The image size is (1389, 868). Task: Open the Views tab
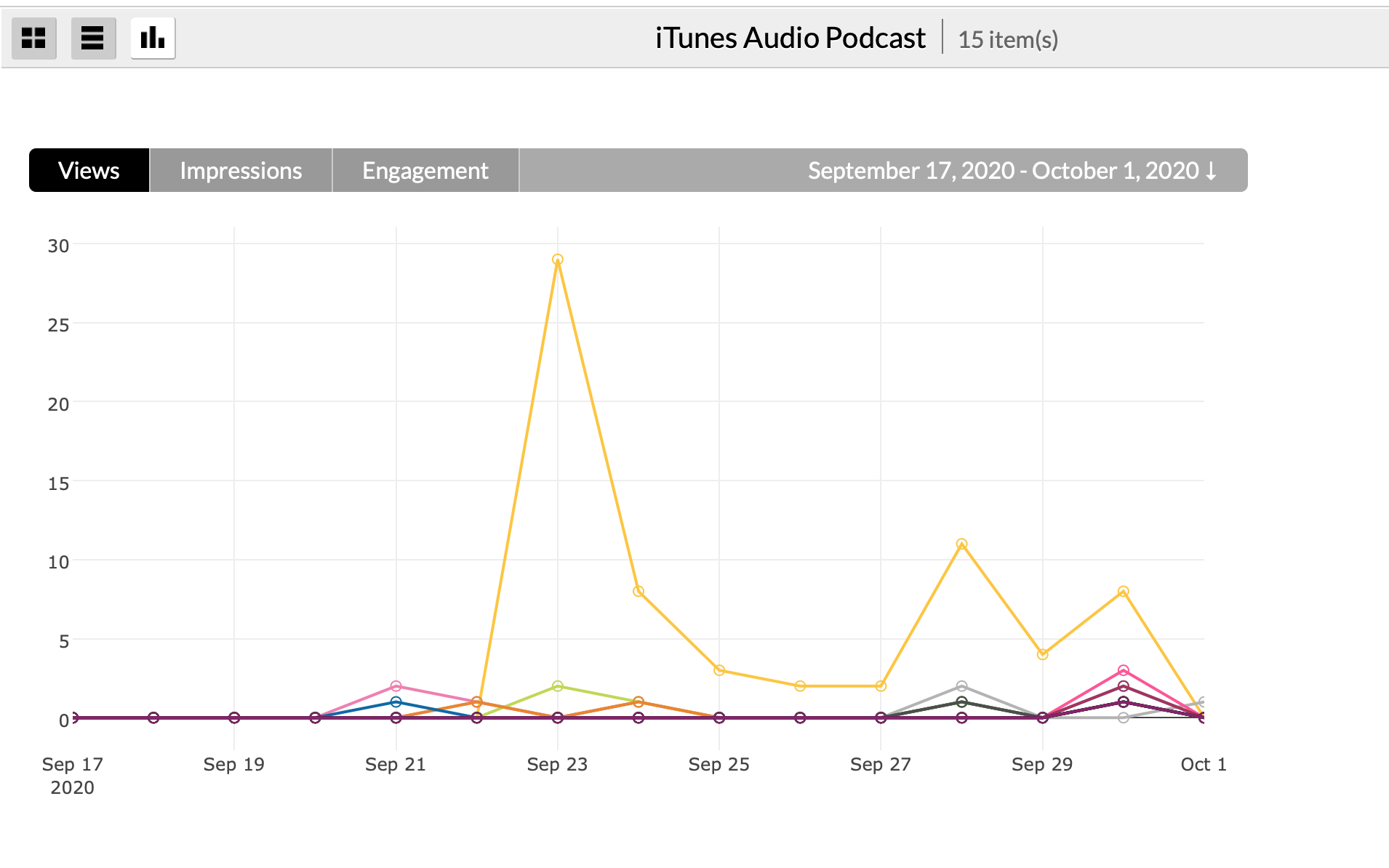point(89,171)
